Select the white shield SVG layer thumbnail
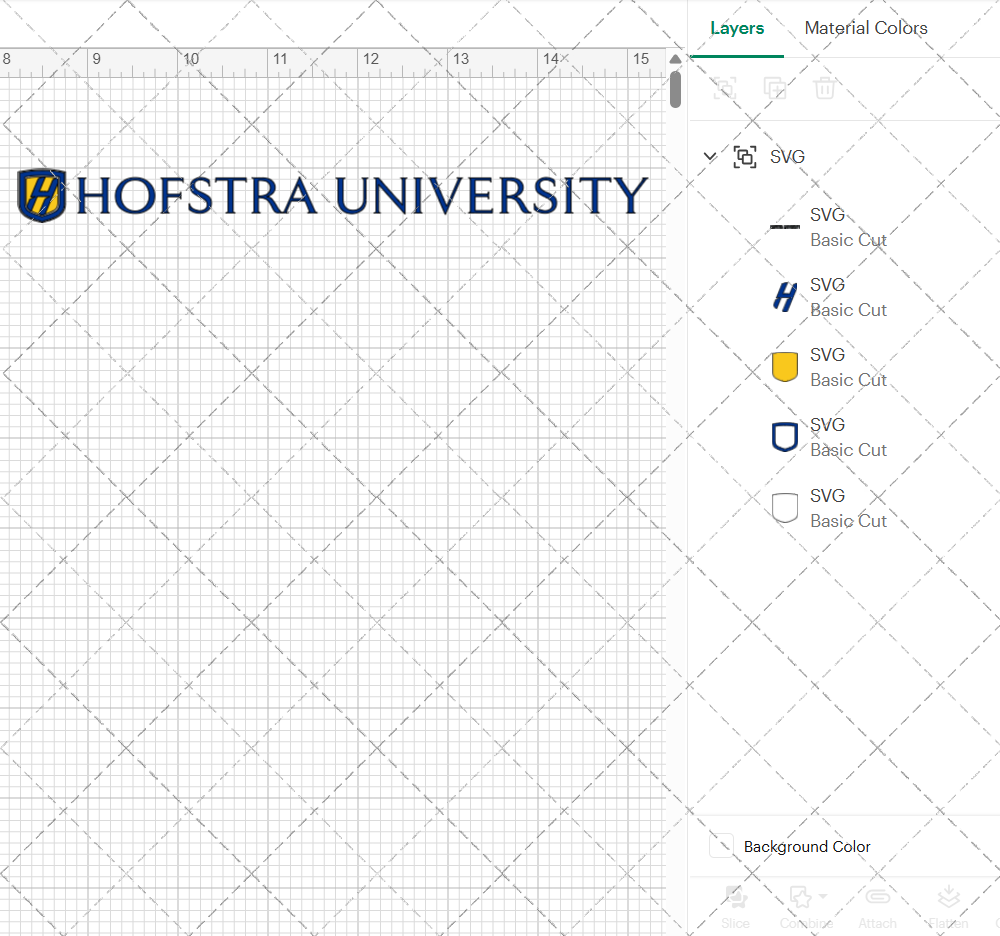Image resolution: width=1000 pixels, height=936 pixels. coord(785,508)
